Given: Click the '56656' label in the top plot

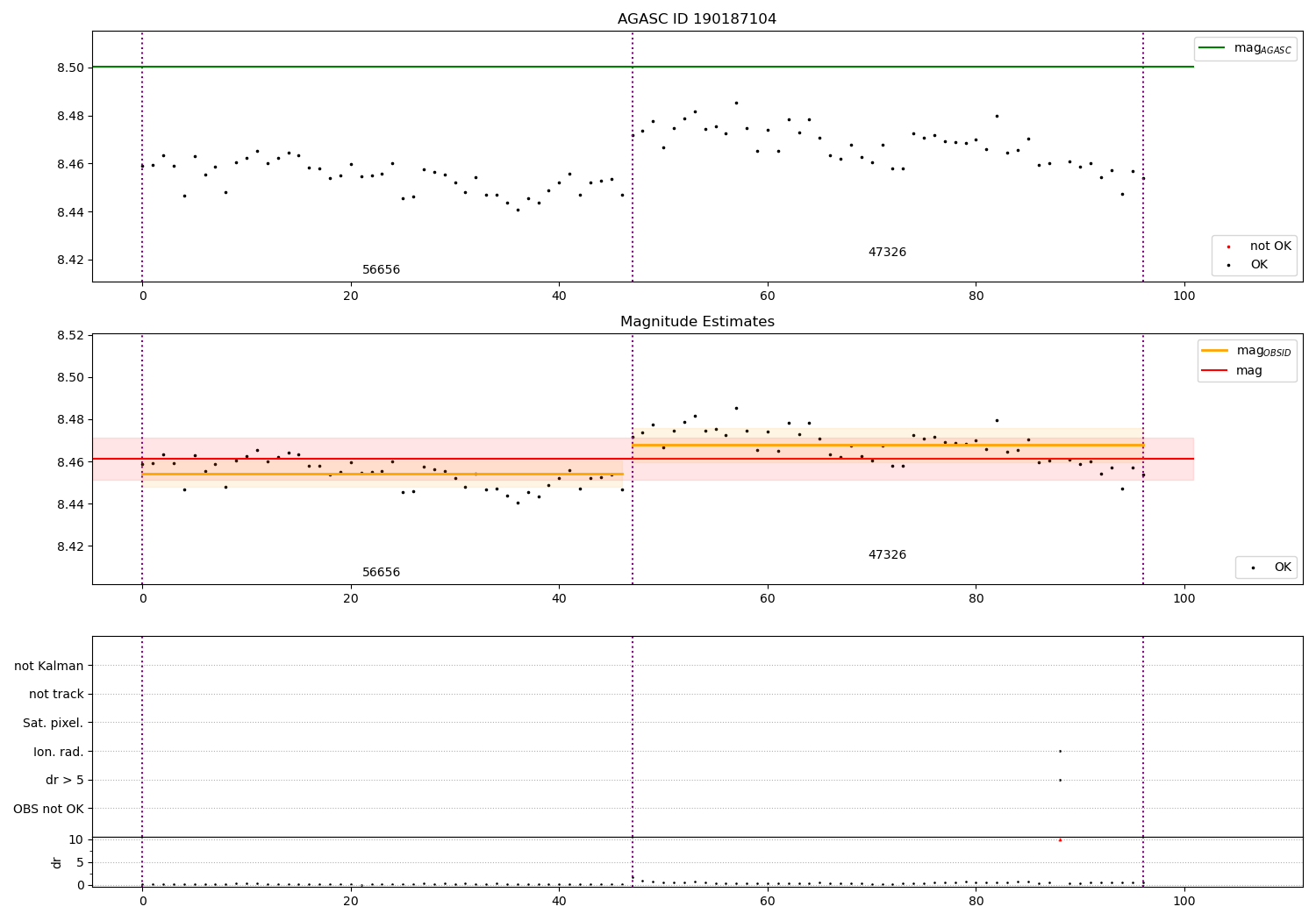Looking at the screenshot, I should (x=381, y=270).
